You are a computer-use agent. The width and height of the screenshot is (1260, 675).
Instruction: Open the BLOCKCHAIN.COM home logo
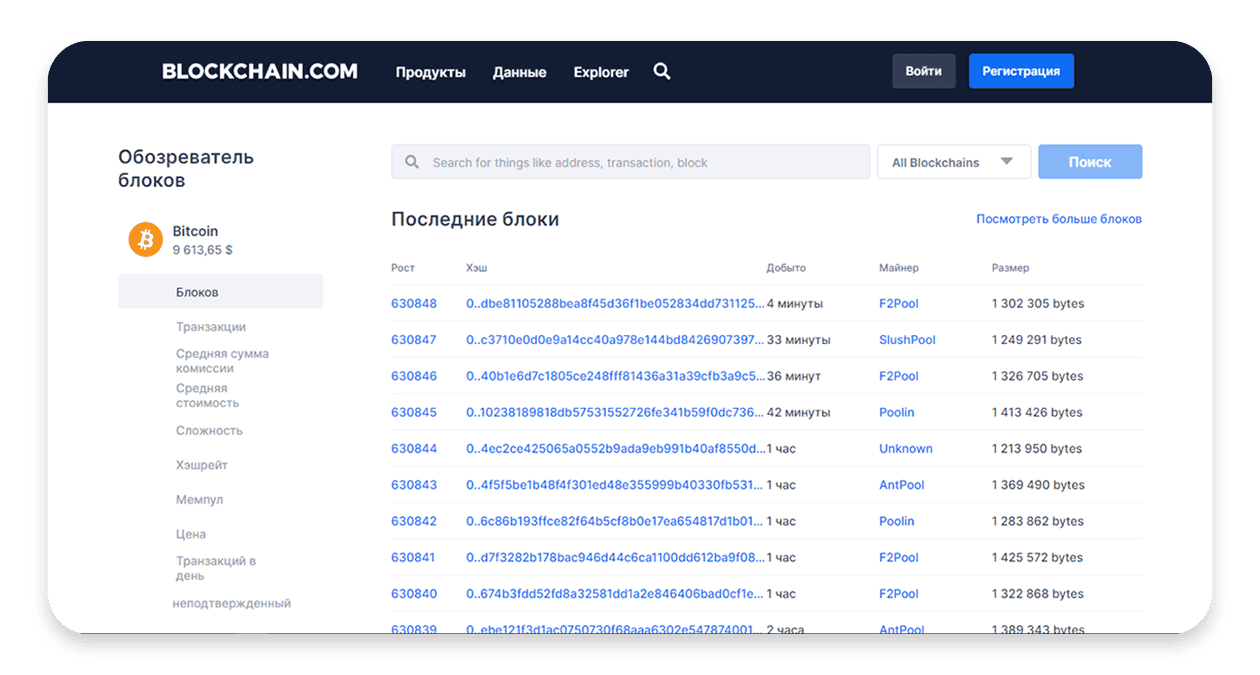[260, 72]
